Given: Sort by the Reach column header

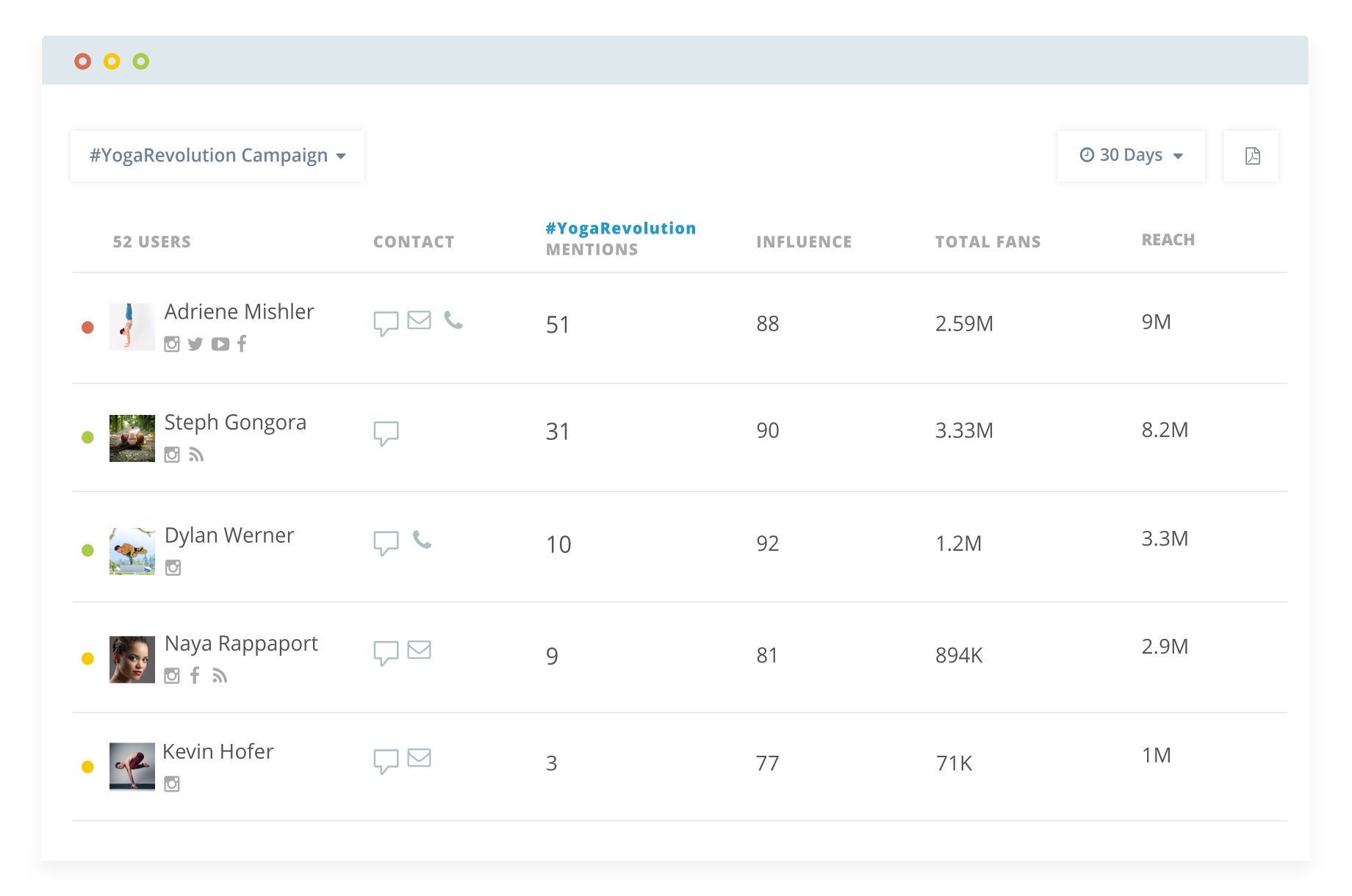Looking at the screenshot, I should 1168,240.
